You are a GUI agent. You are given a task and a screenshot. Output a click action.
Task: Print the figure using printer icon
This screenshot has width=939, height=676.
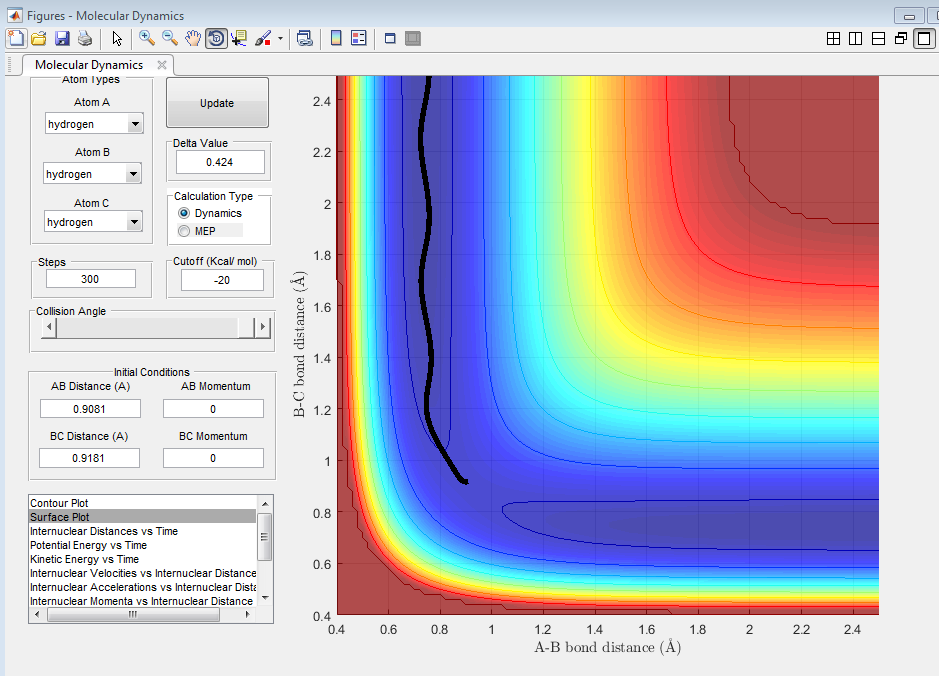pos(85,38)
